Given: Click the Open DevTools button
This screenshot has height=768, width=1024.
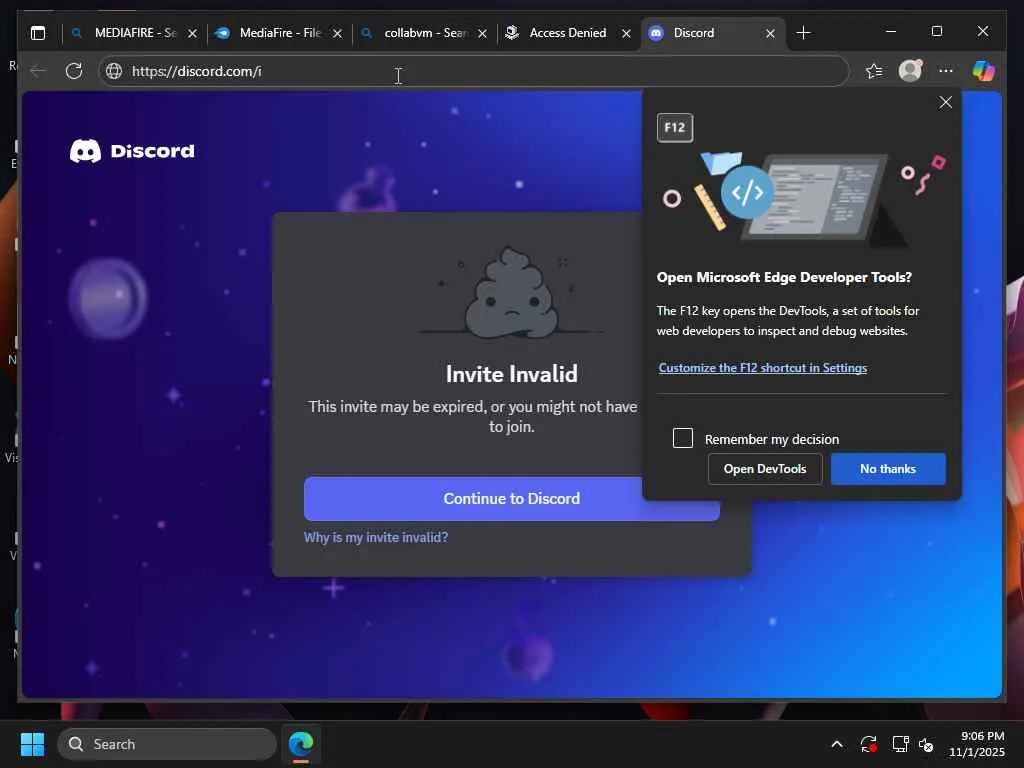Looking at the screenshot, I should 765,469.
